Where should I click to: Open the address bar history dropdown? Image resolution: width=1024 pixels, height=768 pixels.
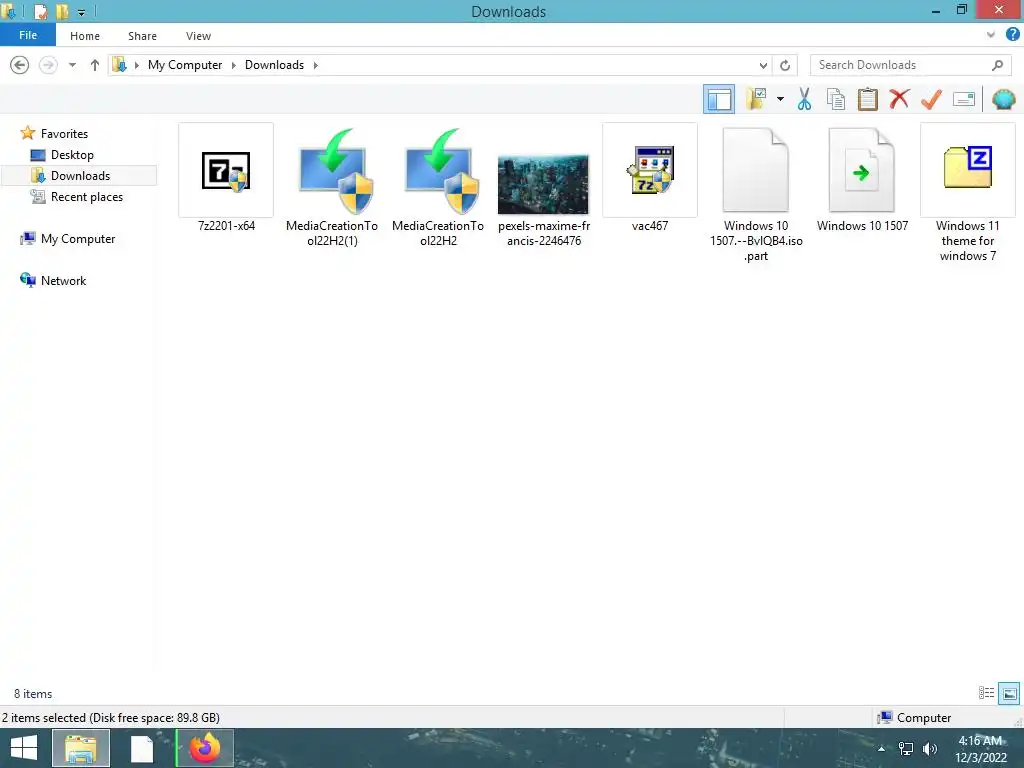coord(763,65)
